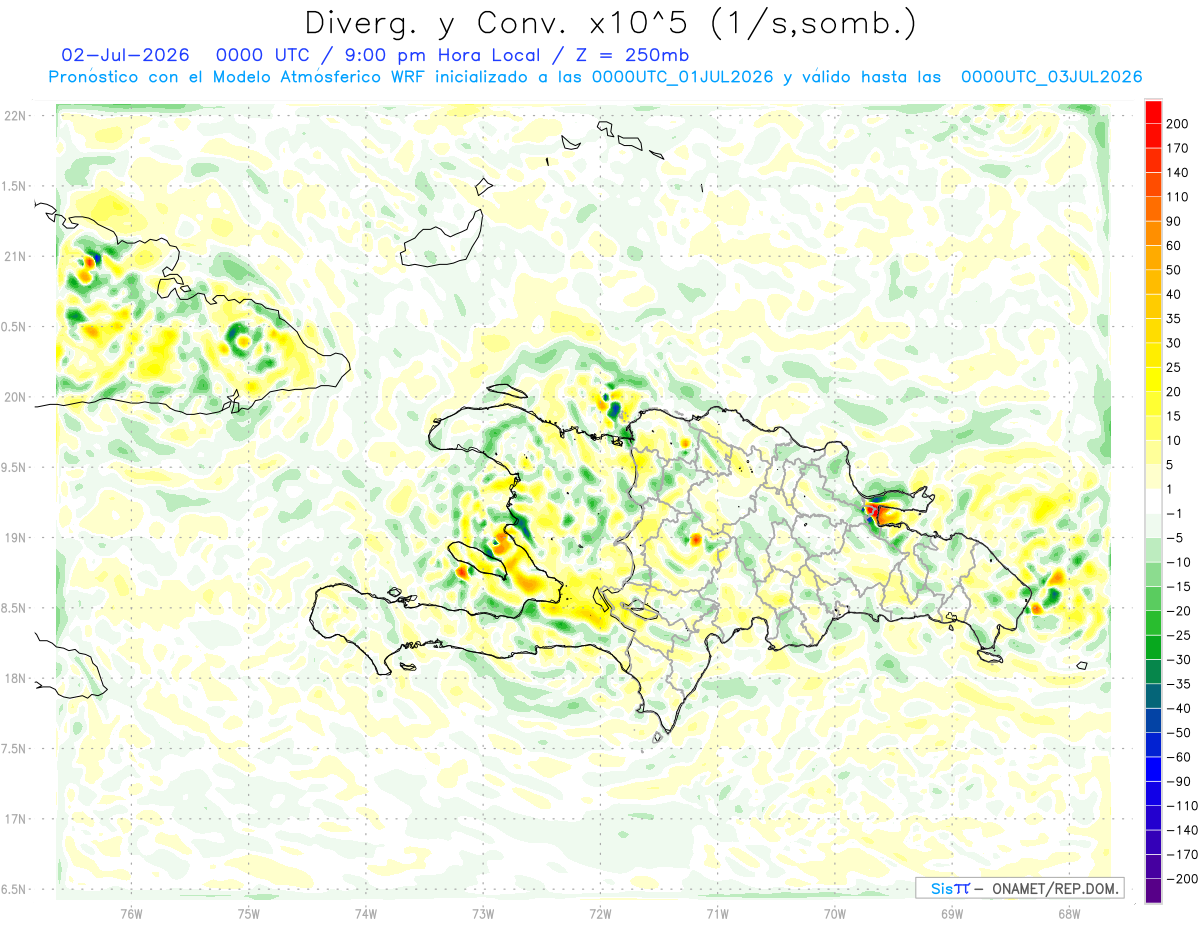Click the white colorbar swatch between 1 and -1
The height and width of the screenshot is (927, 1200).
(1153, 501)
